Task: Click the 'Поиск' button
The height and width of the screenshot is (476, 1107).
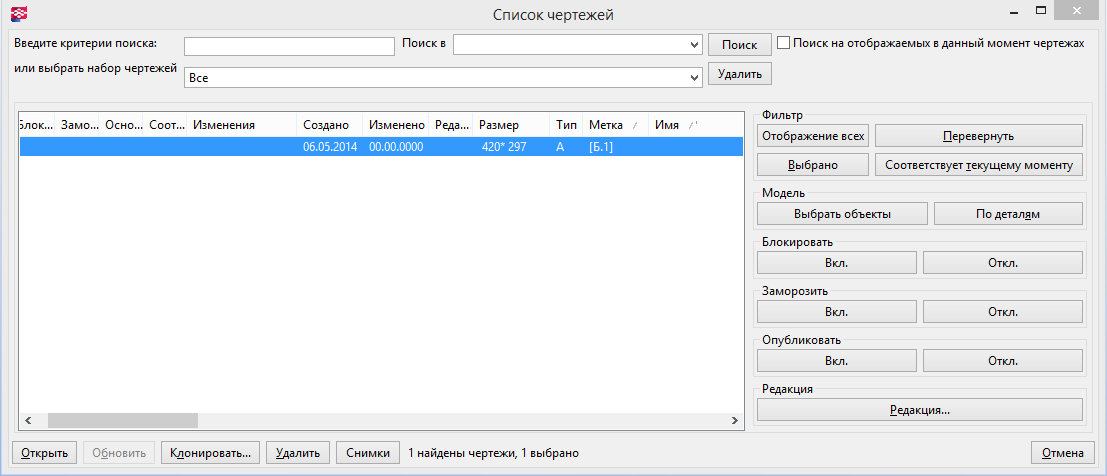Action: coord(739,44)
